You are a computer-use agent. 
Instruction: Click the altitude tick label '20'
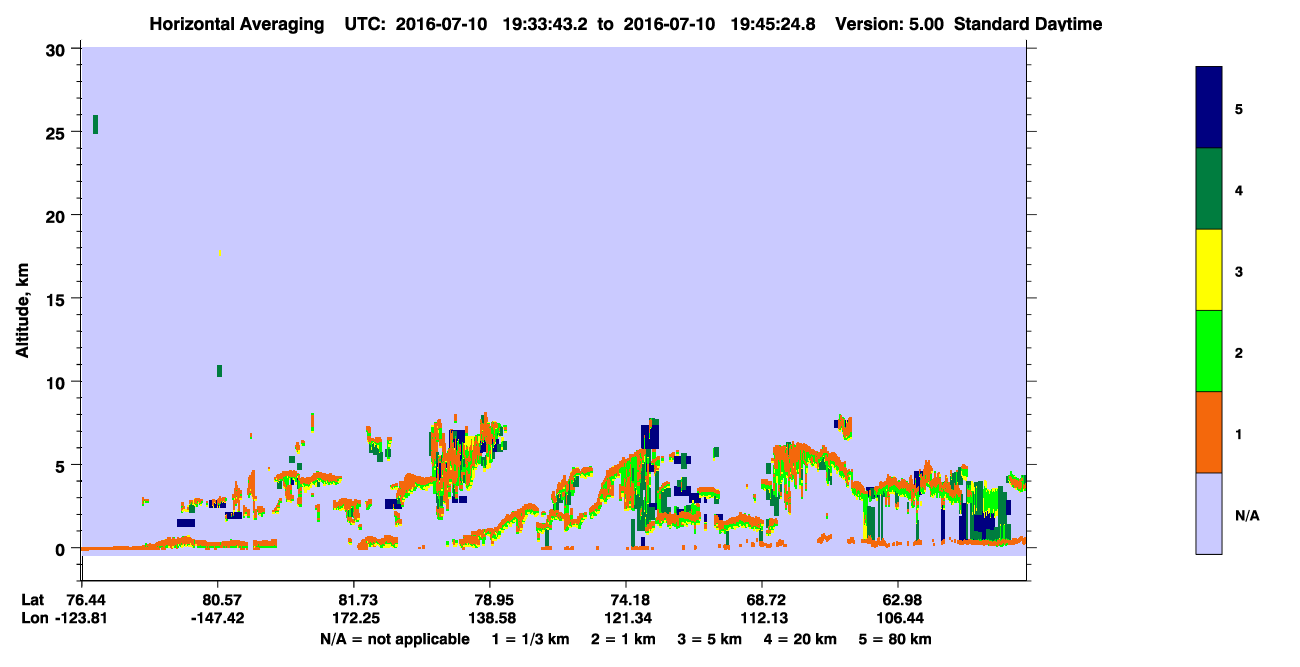[58, 215]
